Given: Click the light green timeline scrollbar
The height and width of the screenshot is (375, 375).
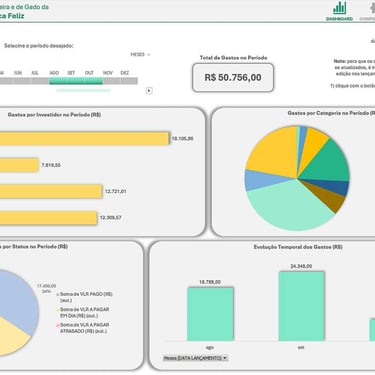Looking at the screenshot, I should coord(83,90).
